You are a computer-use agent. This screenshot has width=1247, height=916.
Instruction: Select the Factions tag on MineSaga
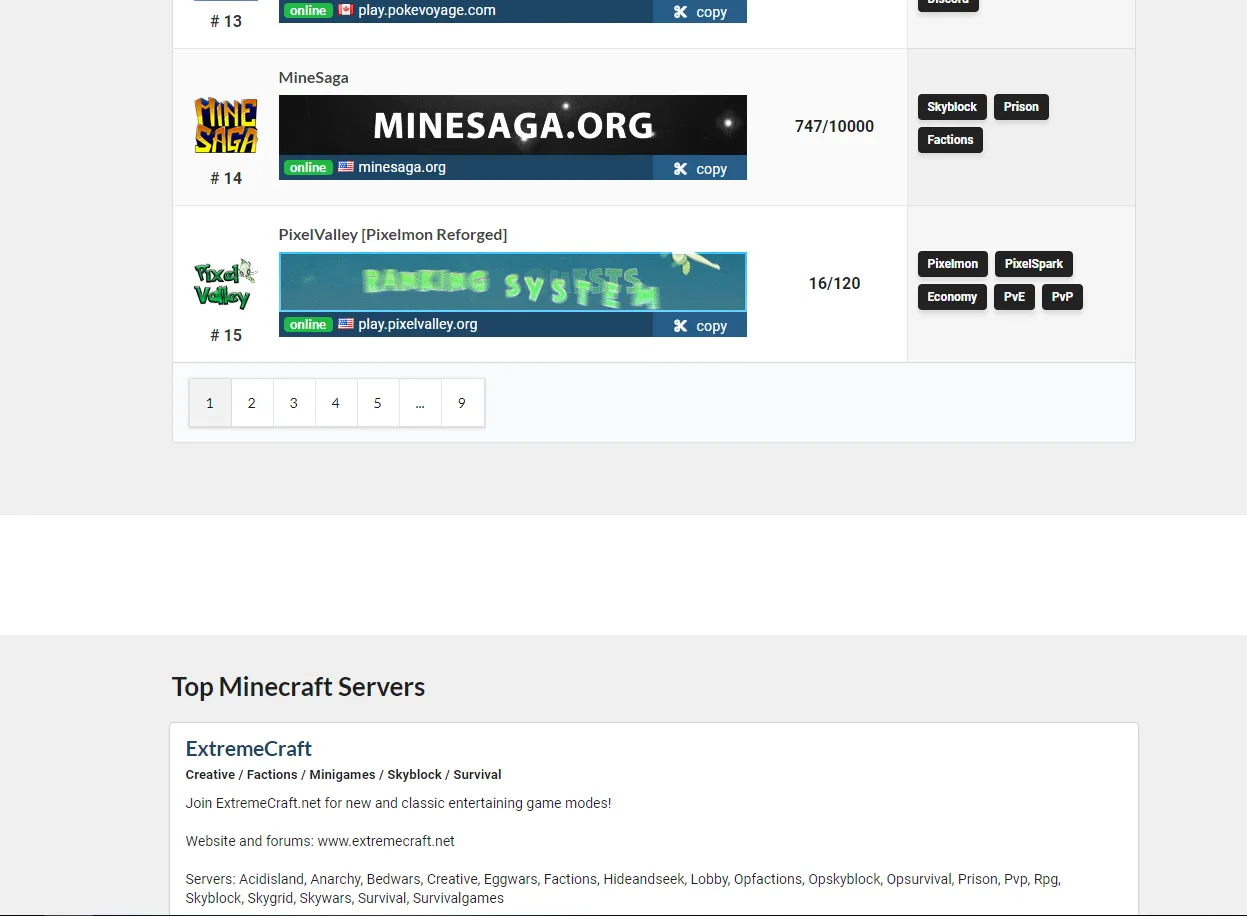pos(950,140)
